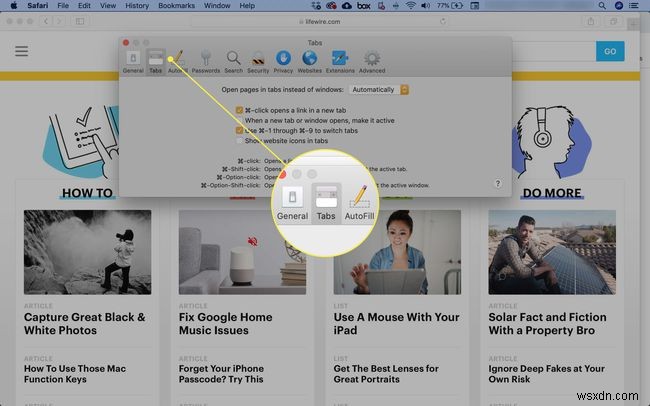This screenshot has height=406, width=650.
Task: Open the Search preferences pane
Action: click(233, 62)
